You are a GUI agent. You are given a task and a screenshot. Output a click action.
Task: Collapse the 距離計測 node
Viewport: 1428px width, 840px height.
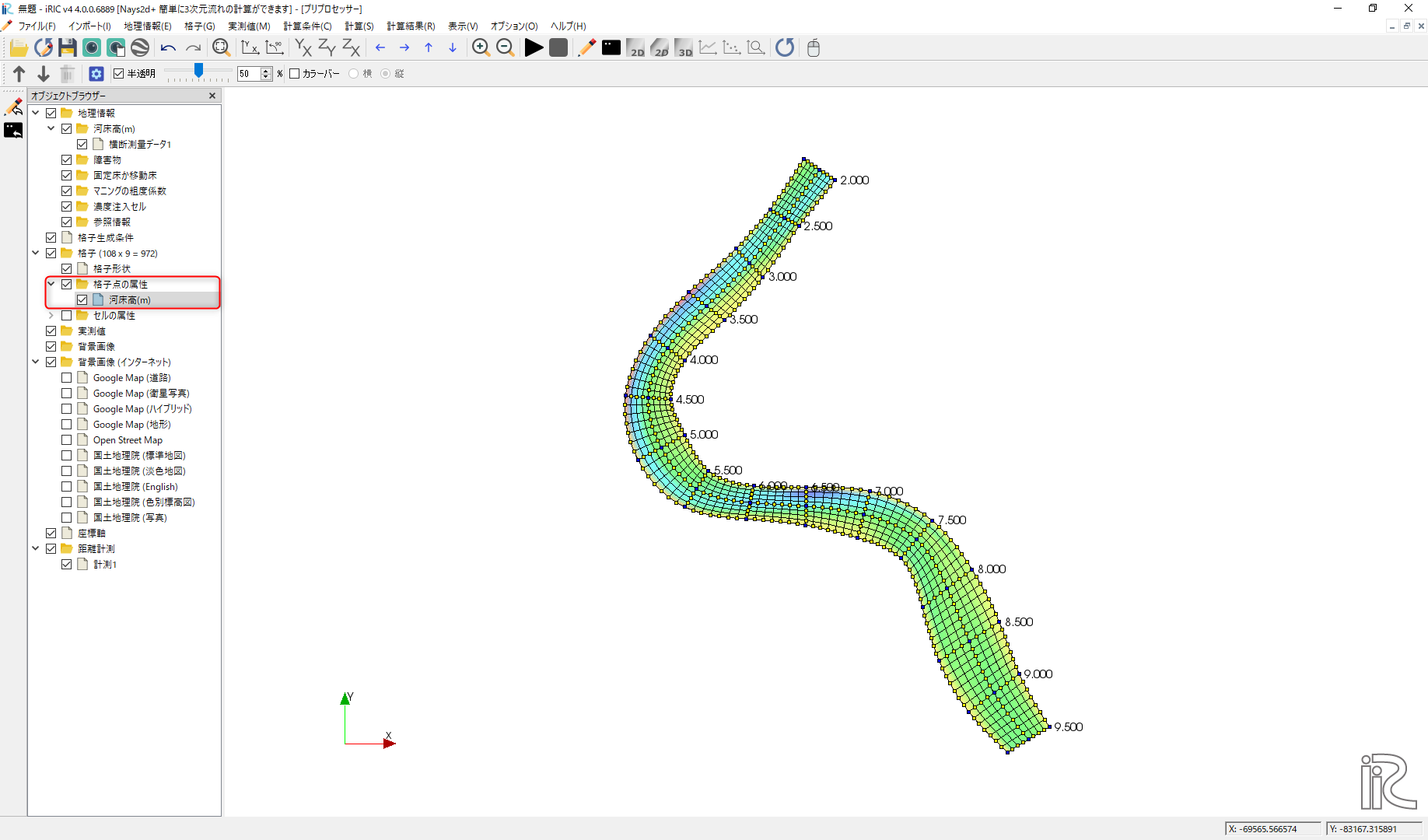36,548
